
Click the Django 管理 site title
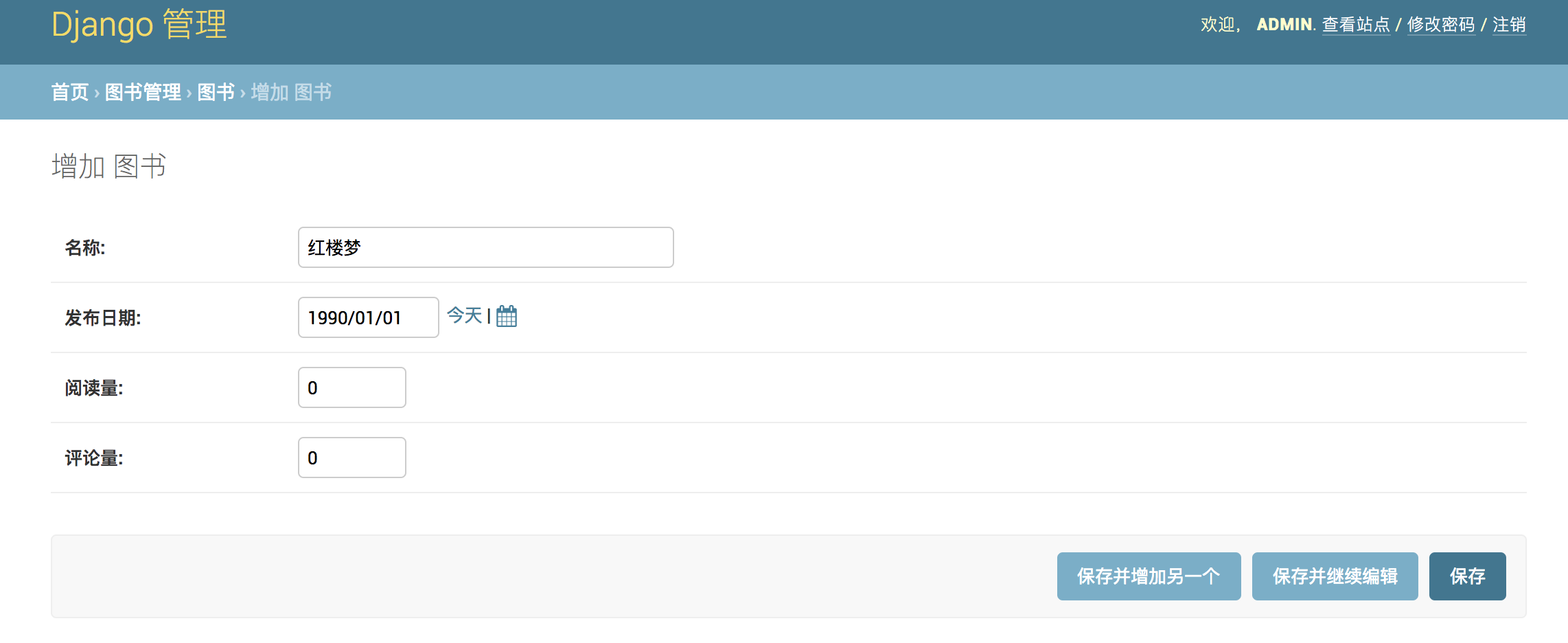pyautogui.click(x=139, y=25)
